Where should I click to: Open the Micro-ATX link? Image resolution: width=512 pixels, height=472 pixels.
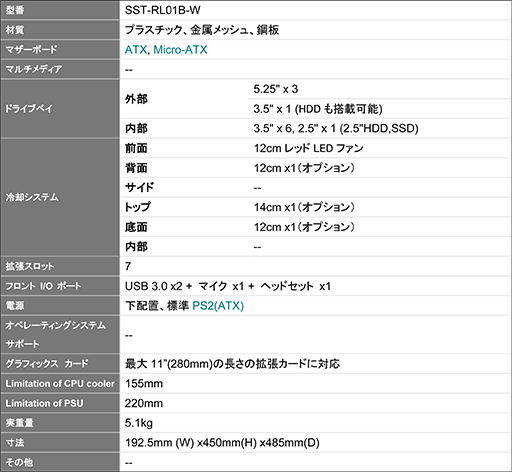[180, 50]
